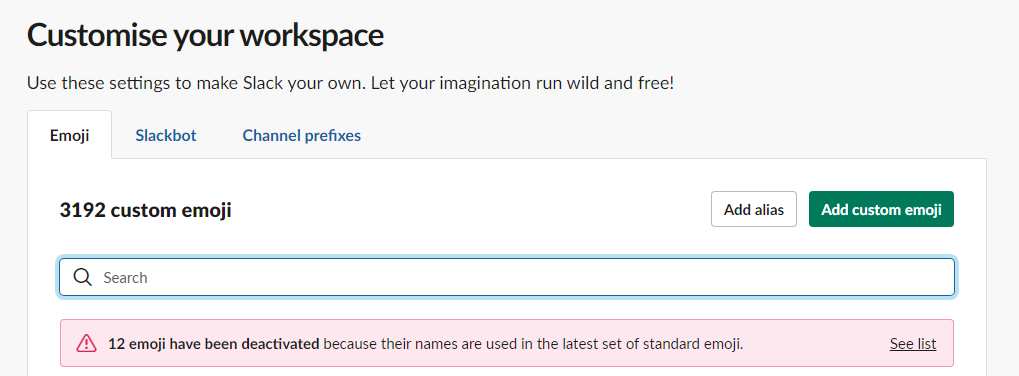The width and height of the screenshot is (1019, 376).
Task: Click the Customise your workspace heading
Action: [205, 35]
